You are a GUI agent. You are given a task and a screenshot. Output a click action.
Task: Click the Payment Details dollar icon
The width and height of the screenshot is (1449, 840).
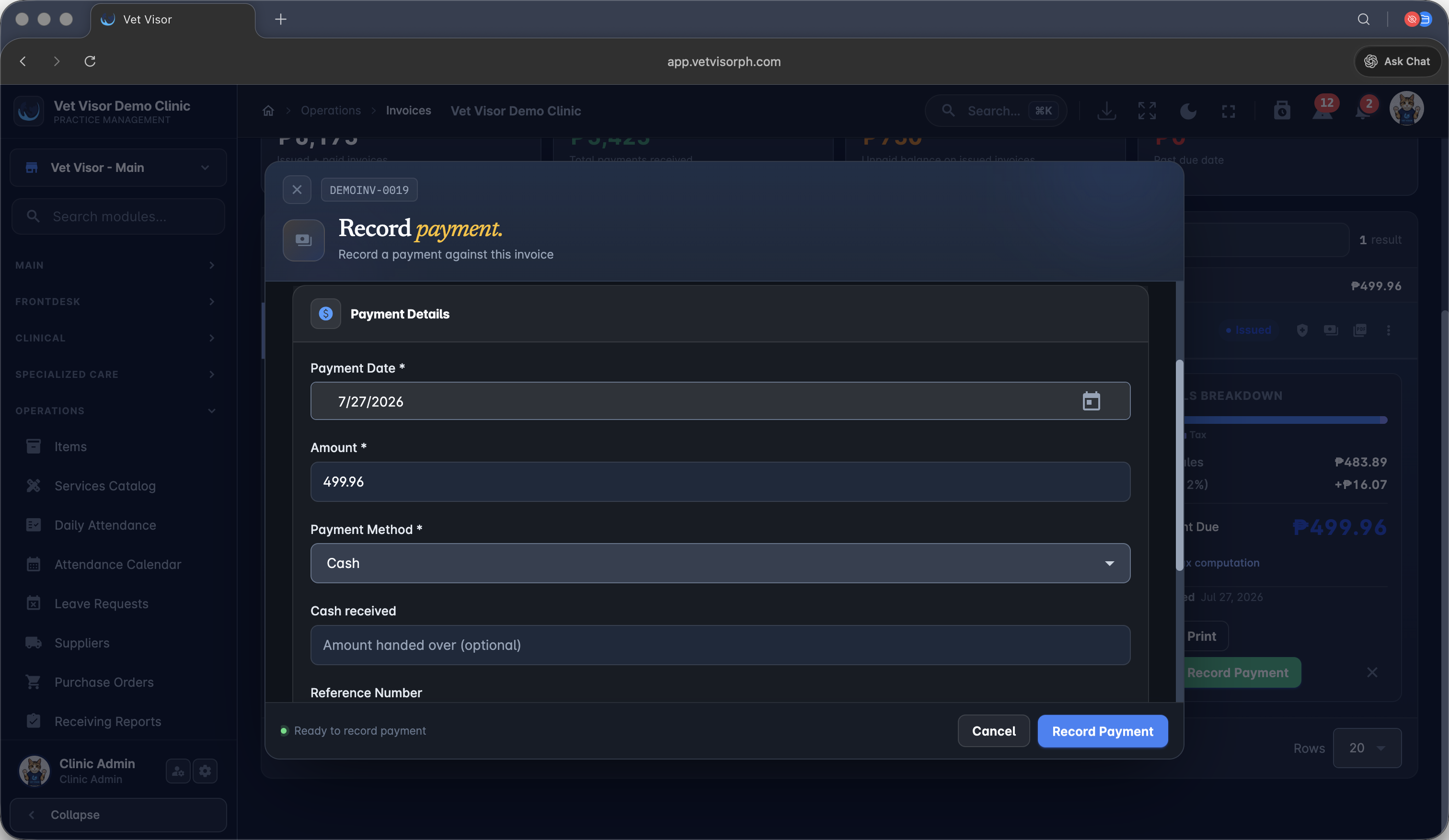[325, 314]
